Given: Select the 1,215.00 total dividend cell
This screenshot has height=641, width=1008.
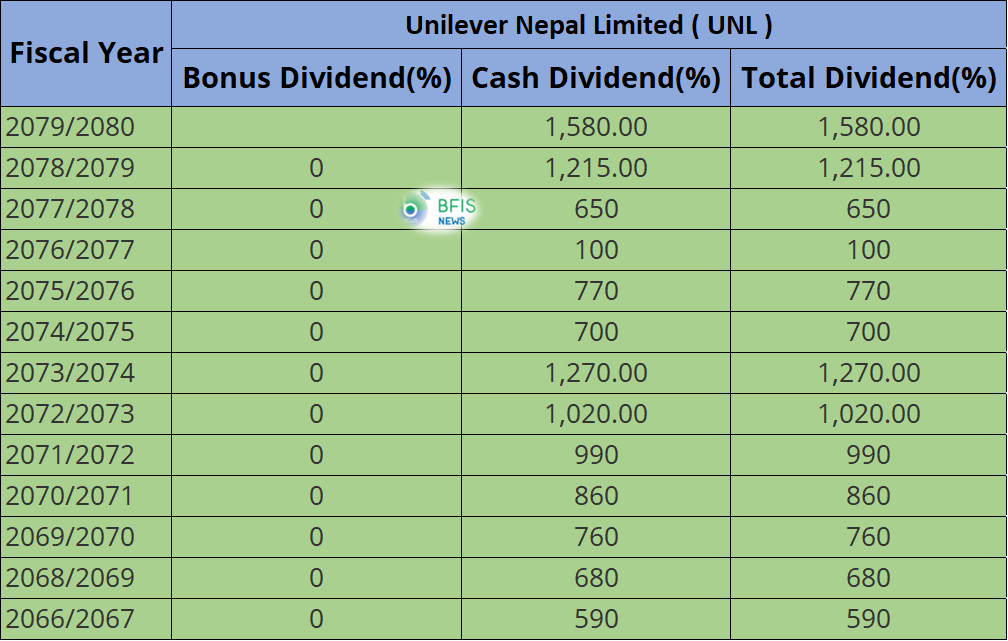Looking at the screenshot, I should (868, 168).
